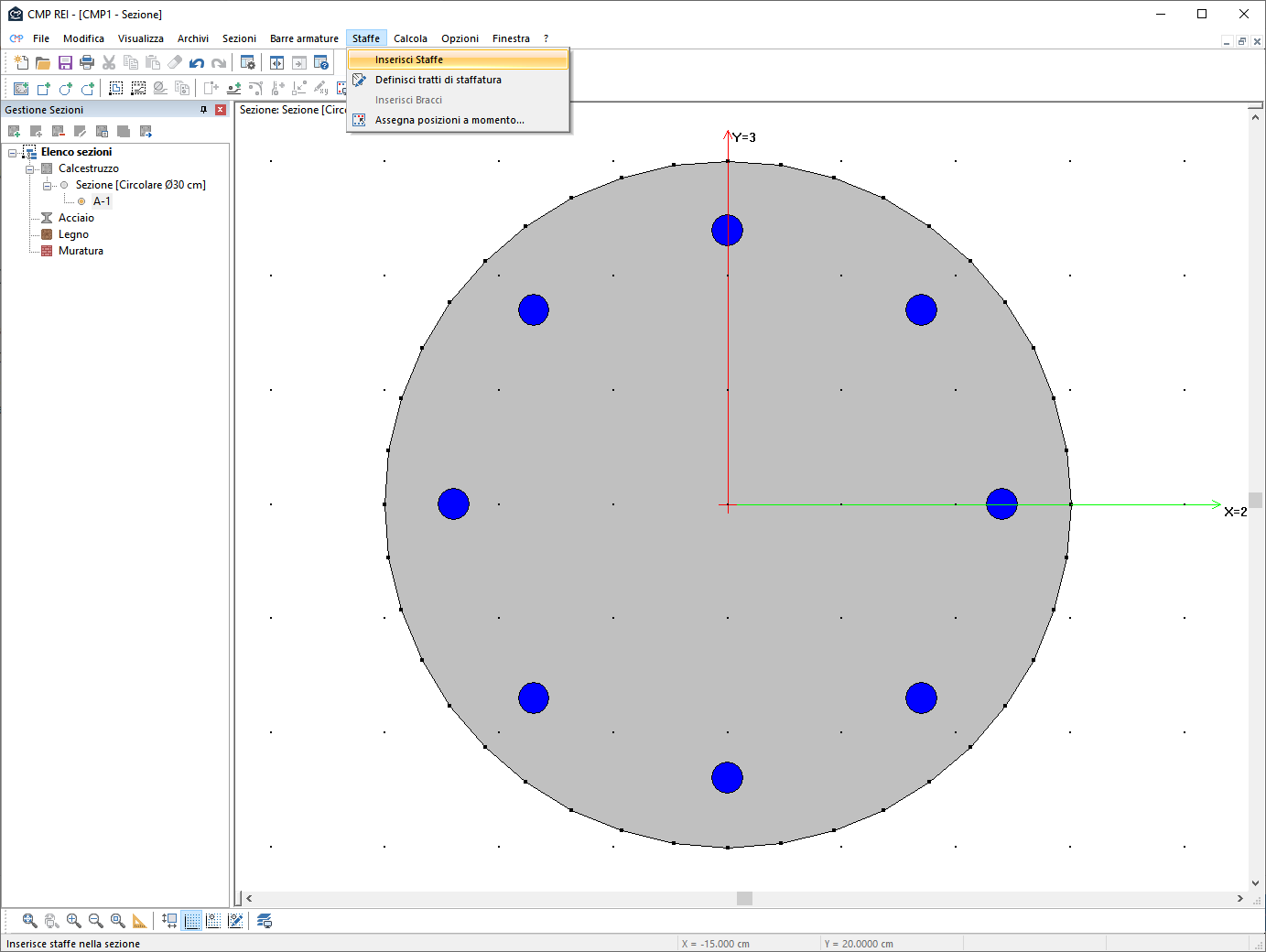Viewport: 1266px width, 952px height.
Task: Click the horizontal scrollbar right arrow
Action: (x=1239, y=899)
